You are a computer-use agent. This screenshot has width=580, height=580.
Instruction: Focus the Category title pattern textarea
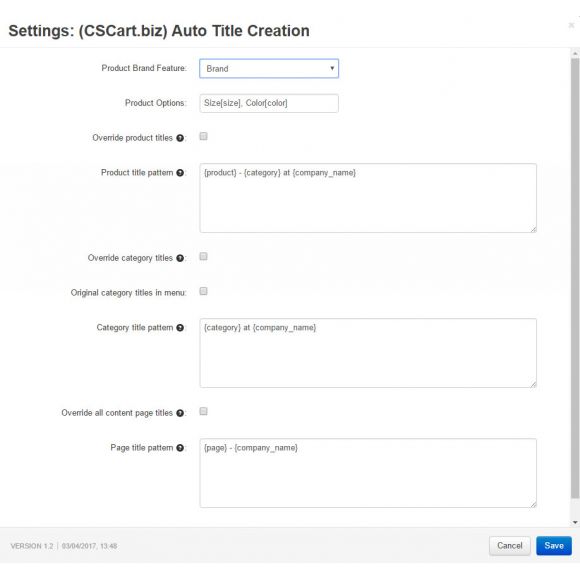(368, 353)
